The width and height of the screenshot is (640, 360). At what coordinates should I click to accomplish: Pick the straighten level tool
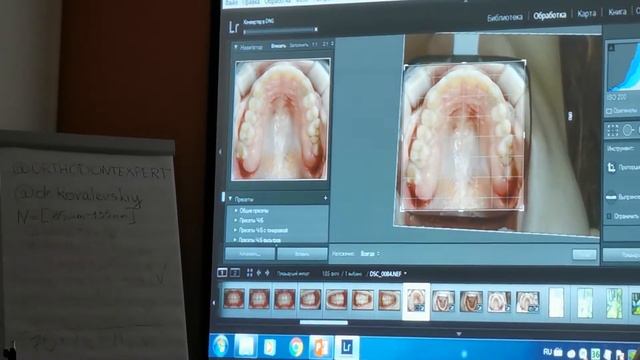click(611, 197)
